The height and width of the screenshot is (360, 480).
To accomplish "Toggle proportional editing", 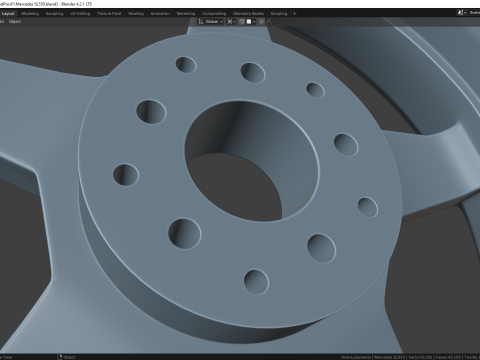I will (x=262, y=22).
